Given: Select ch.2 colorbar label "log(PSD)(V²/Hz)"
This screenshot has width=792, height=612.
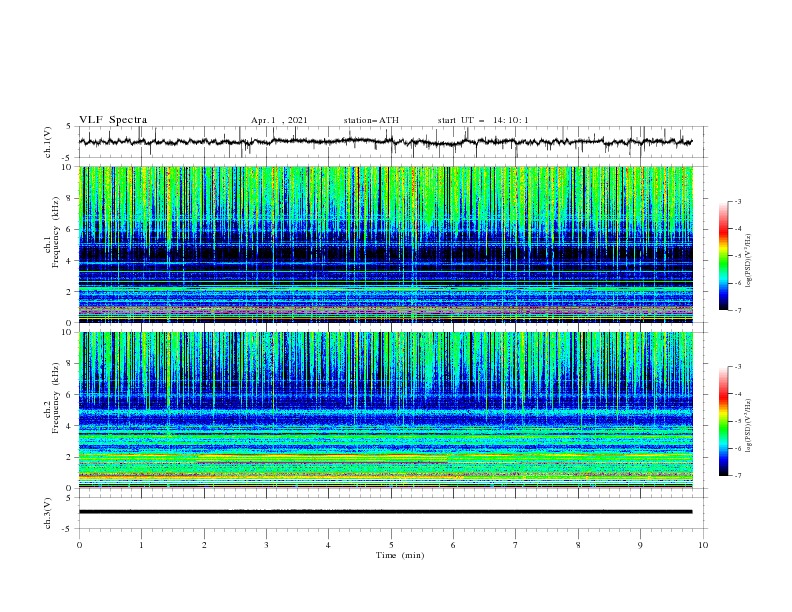Looking at the screenshot, I should [x=749, y=426].
